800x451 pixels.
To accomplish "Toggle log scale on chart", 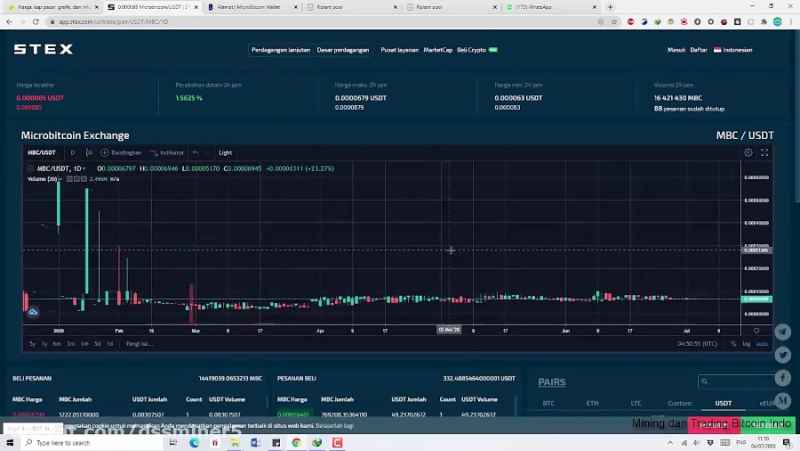I will point(746,344).
